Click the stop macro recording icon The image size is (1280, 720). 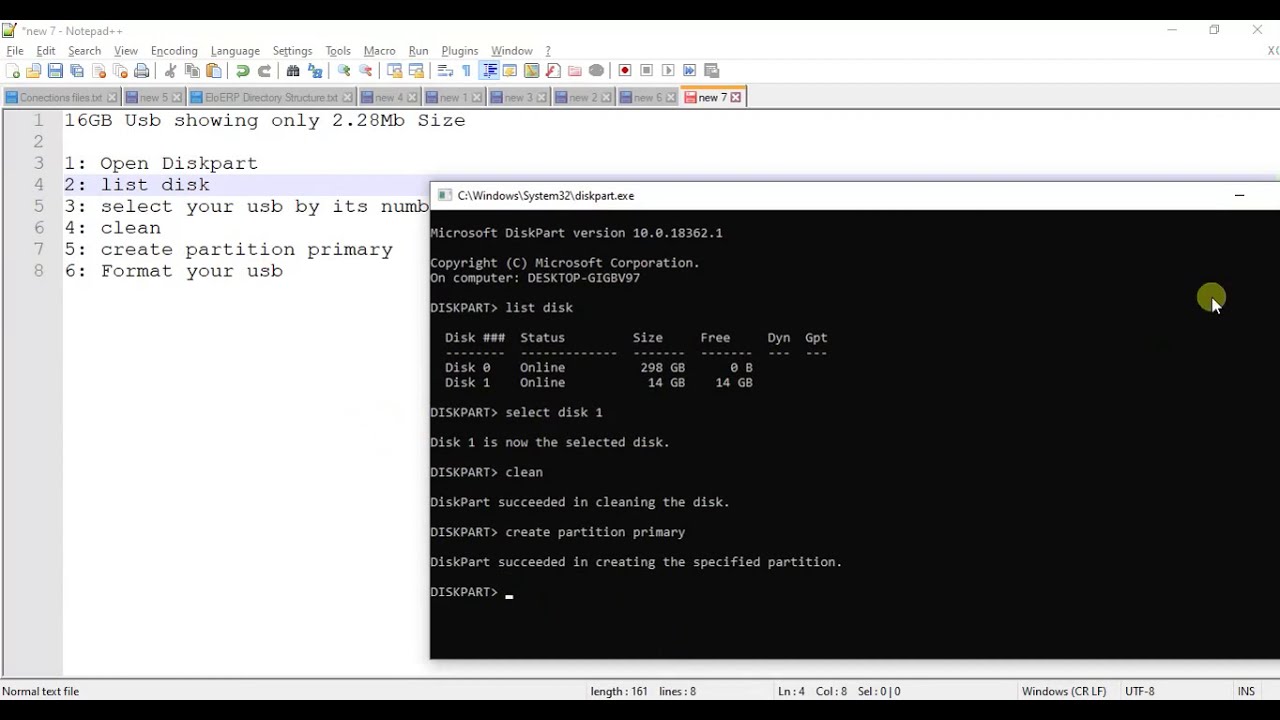click(x=646, y=70)
